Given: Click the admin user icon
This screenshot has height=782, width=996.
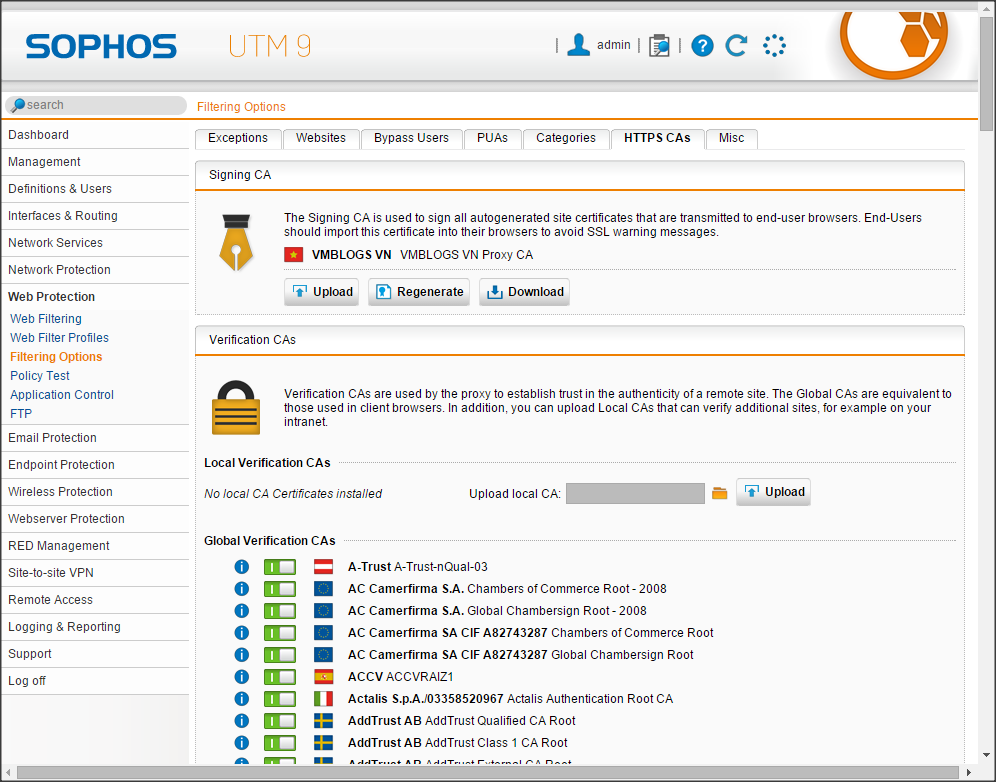Looking at the screenshot, I should (578, 45).
